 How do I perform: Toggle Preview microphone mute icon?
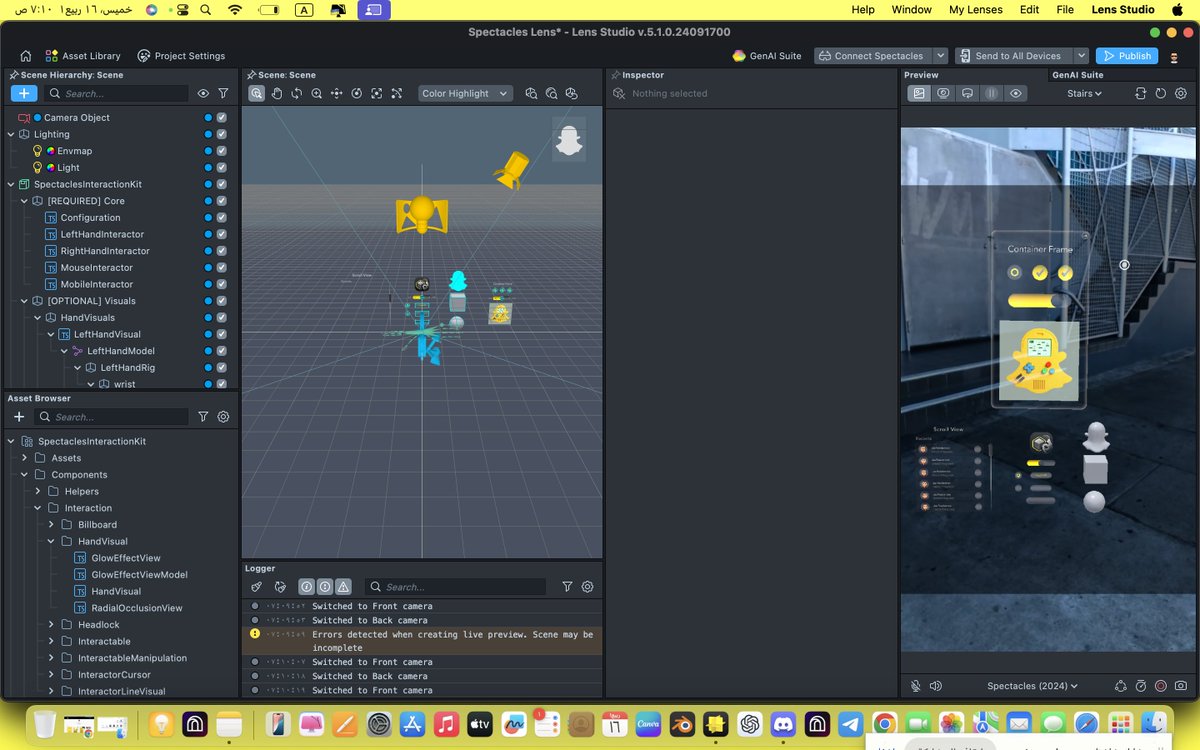(916, 686)
